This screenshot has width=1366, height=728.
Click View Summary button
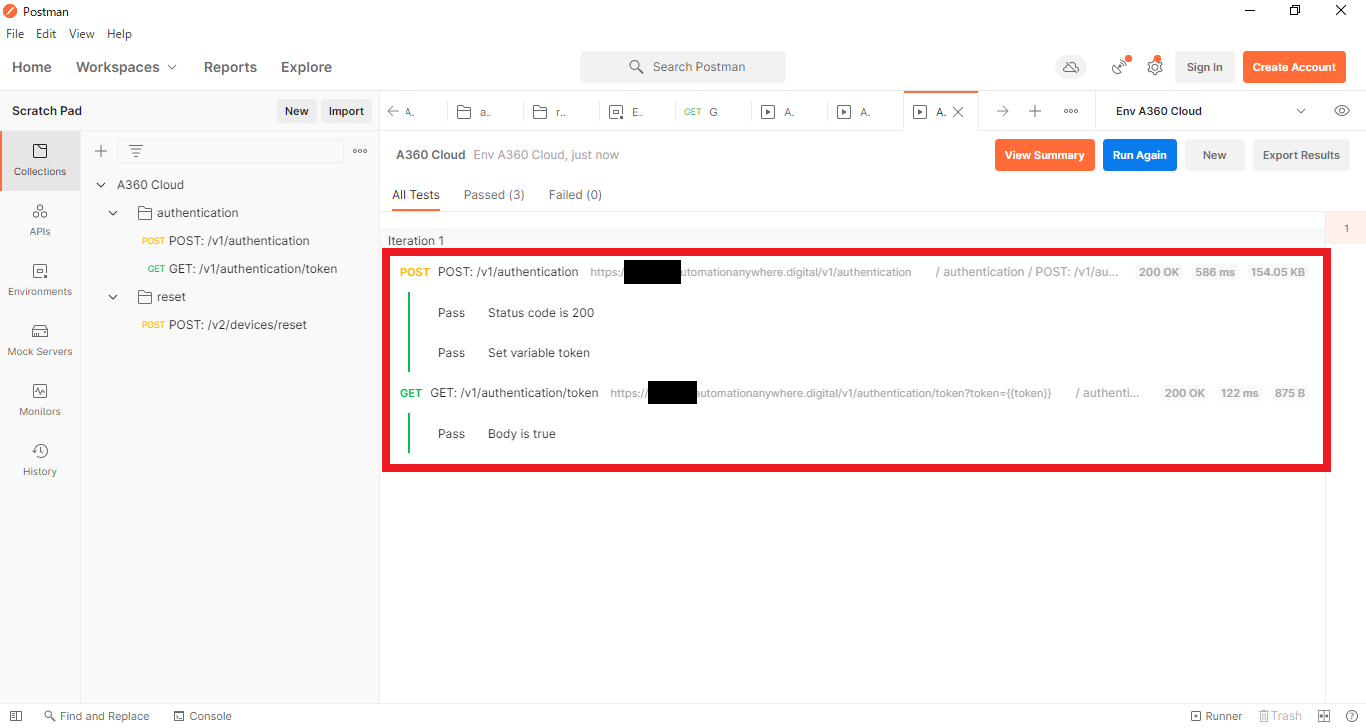(x=1044, y=155)
